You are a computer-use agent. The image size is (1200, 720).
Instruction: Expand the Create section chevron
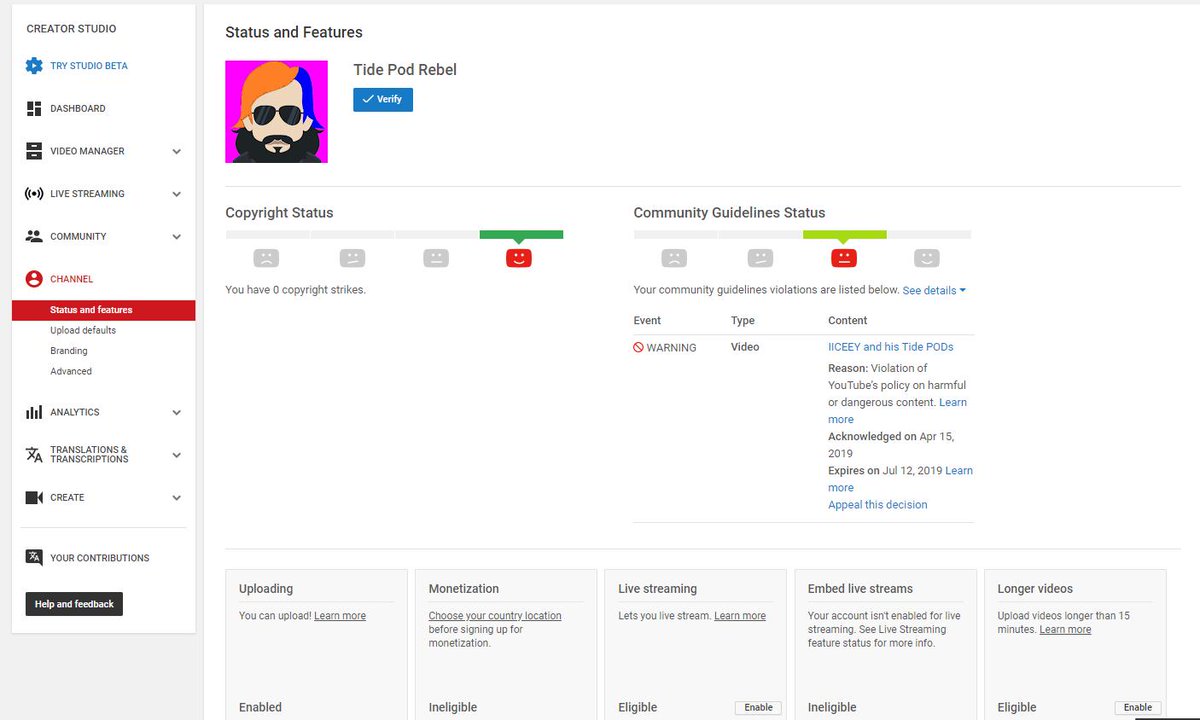point(177,498)
